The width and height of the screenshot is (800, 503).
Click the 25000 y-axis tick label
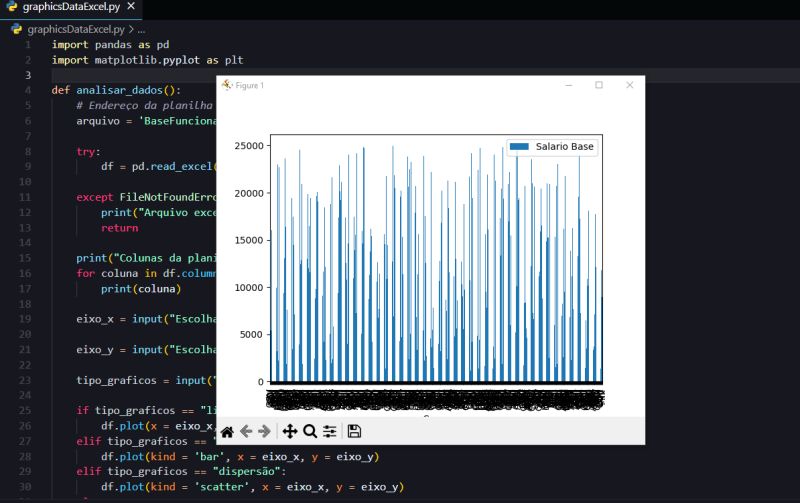pyautogui.click(x=249, y=146)
